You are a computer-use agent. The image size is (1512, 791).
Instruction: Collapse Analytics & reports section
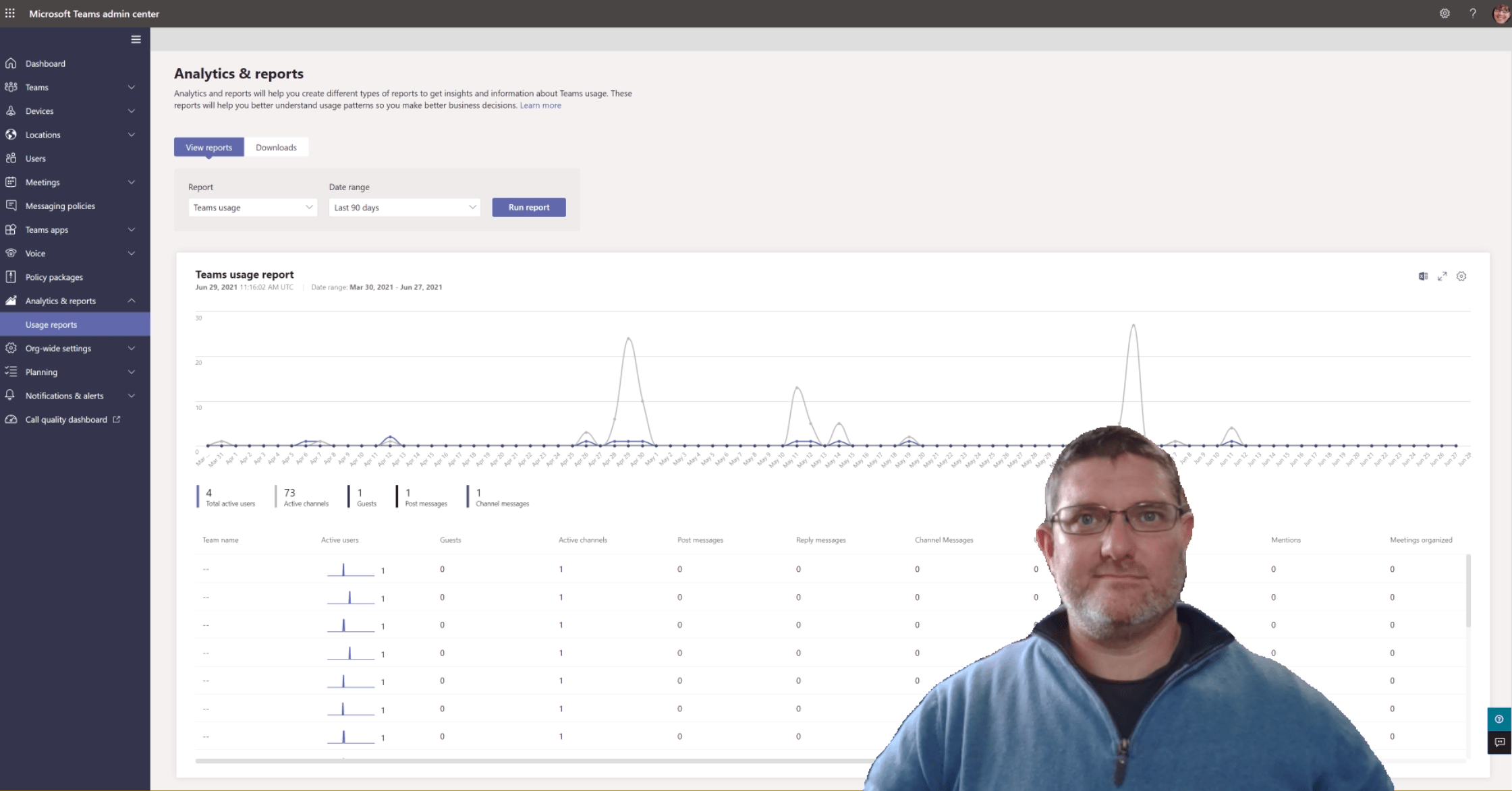132,301
